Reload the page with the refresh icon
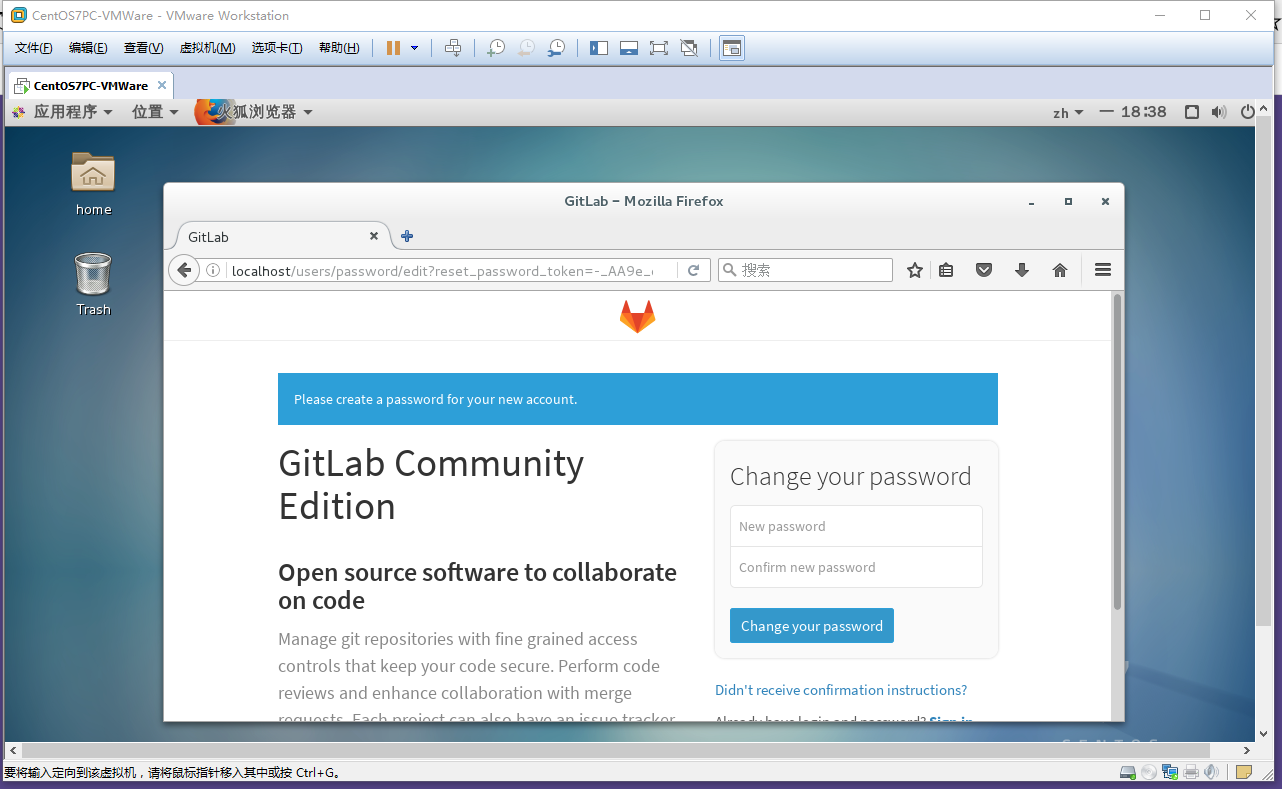Image resolution: width=1282 pixels, height=789 pixels. 693,270
